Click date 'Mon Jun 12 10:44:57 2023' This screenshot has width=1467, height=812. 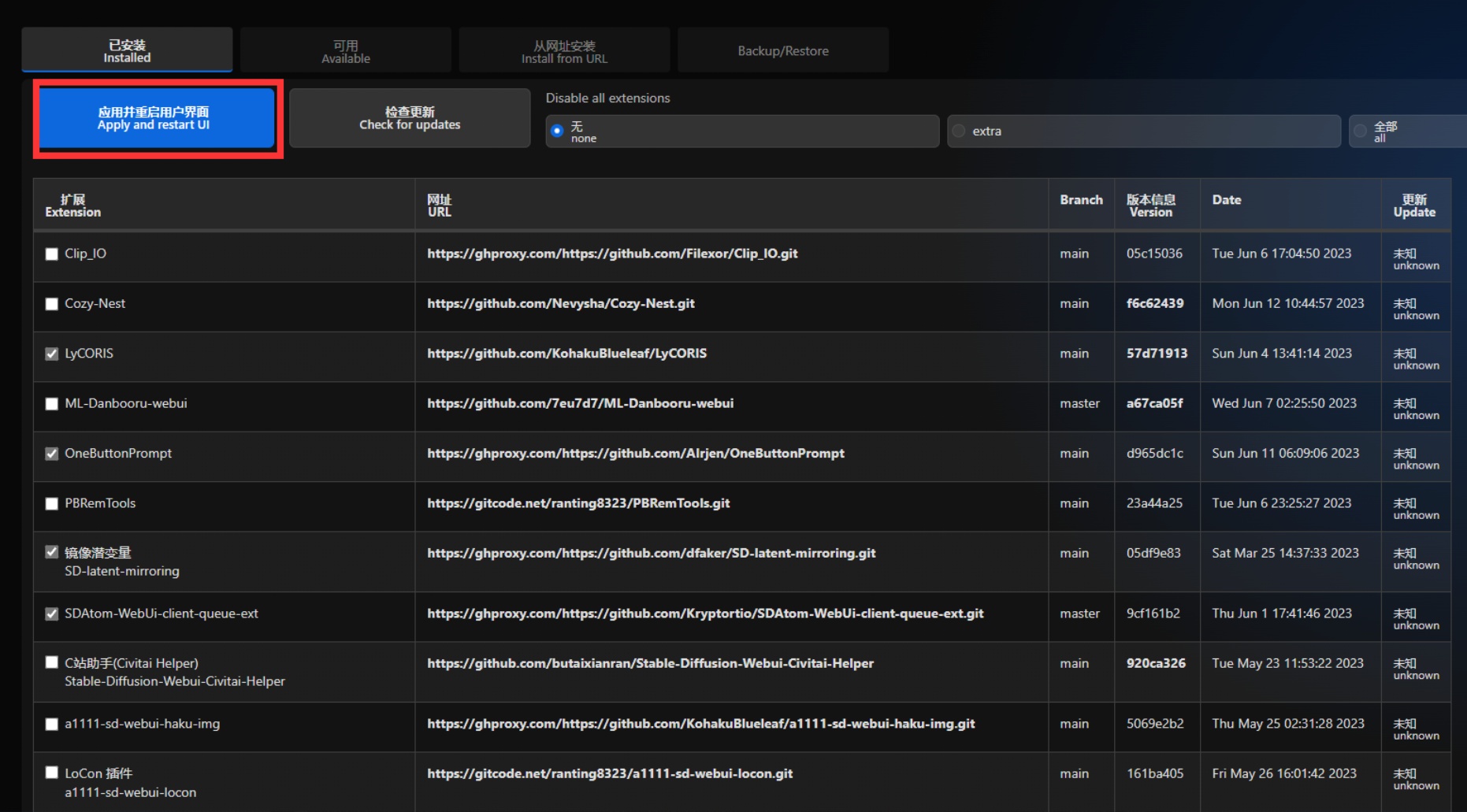[1287, 303]
